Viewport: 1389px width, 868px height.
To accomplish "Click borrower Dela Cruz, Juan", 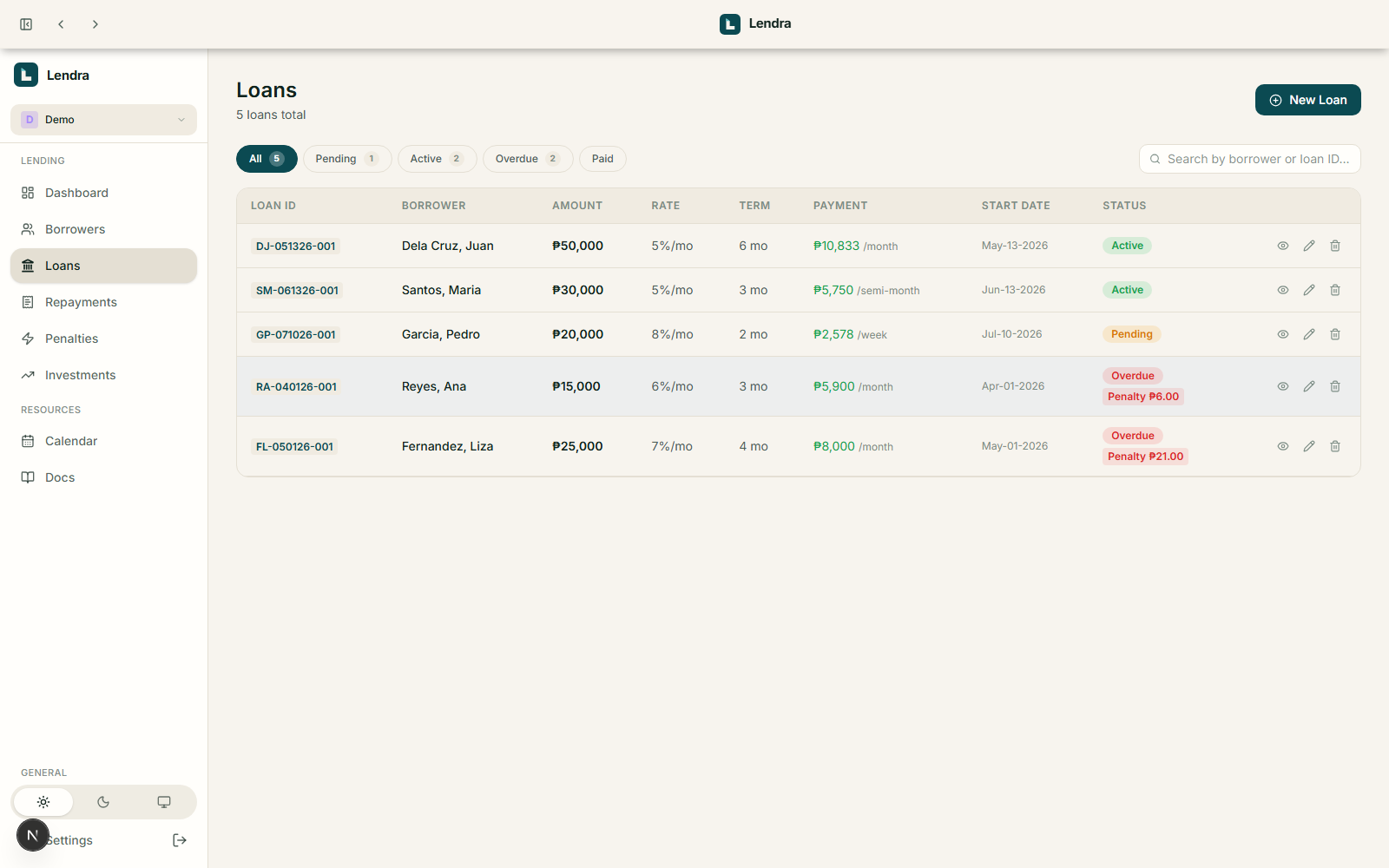I will 448,246.
